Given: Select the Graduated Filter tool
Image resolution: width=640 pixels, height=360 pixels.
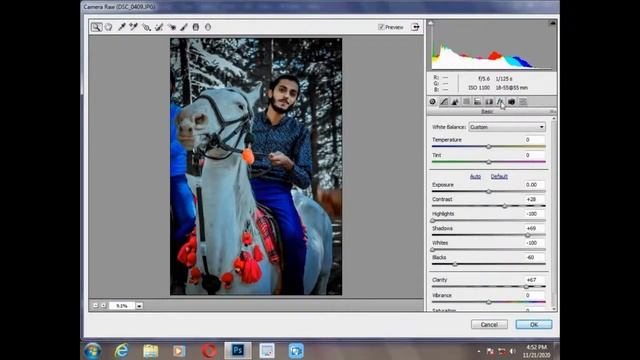Looking at the screenshot, I should (196, 27).
